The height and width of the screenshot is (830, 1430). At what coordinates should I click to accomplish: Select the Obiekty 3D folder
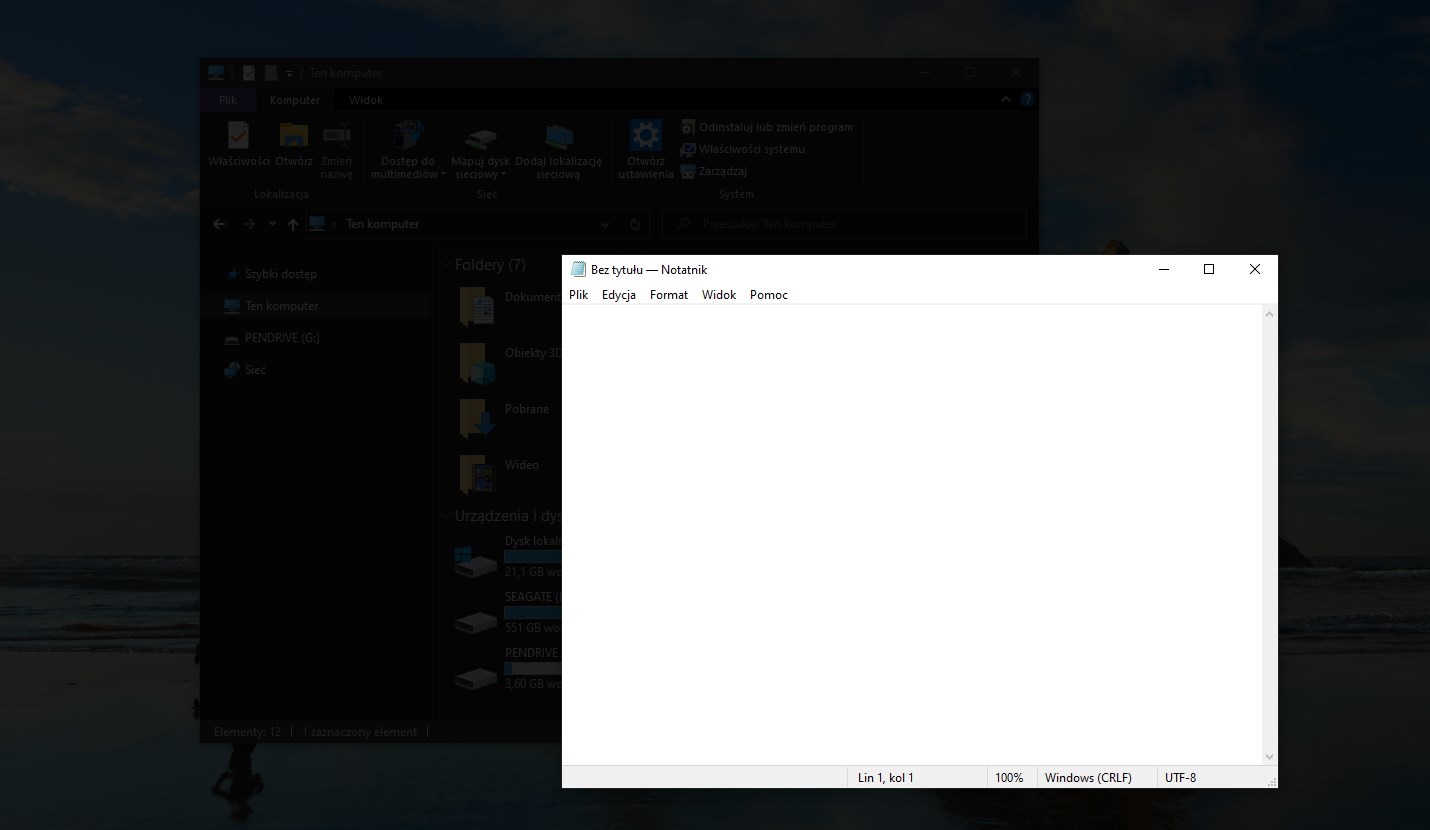point(509,362)
